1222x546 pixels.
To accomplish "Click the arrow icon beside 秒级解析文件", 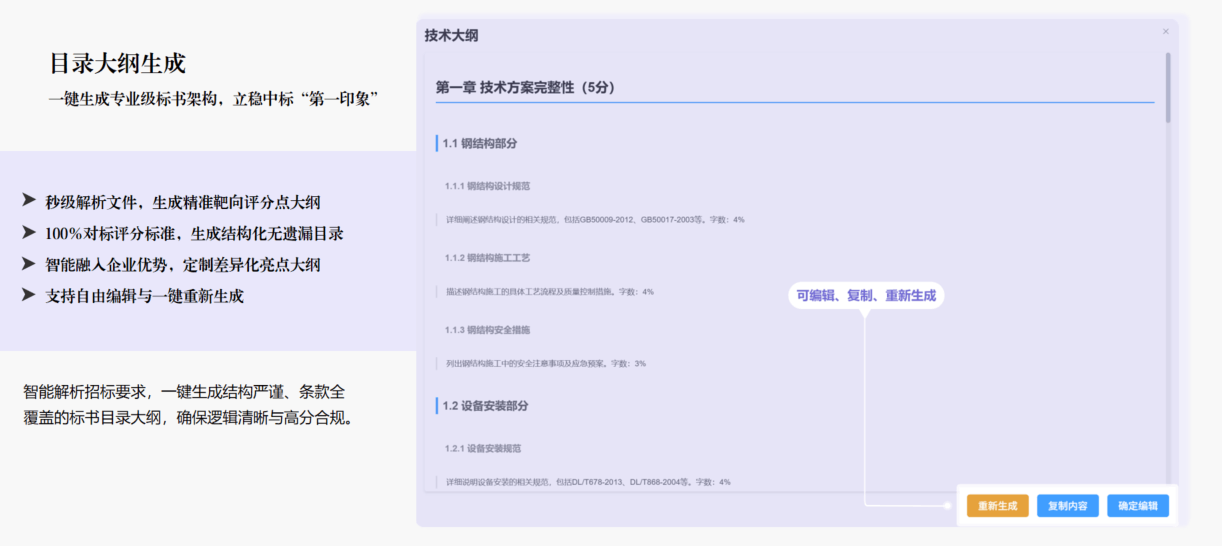I will point(28,201).
